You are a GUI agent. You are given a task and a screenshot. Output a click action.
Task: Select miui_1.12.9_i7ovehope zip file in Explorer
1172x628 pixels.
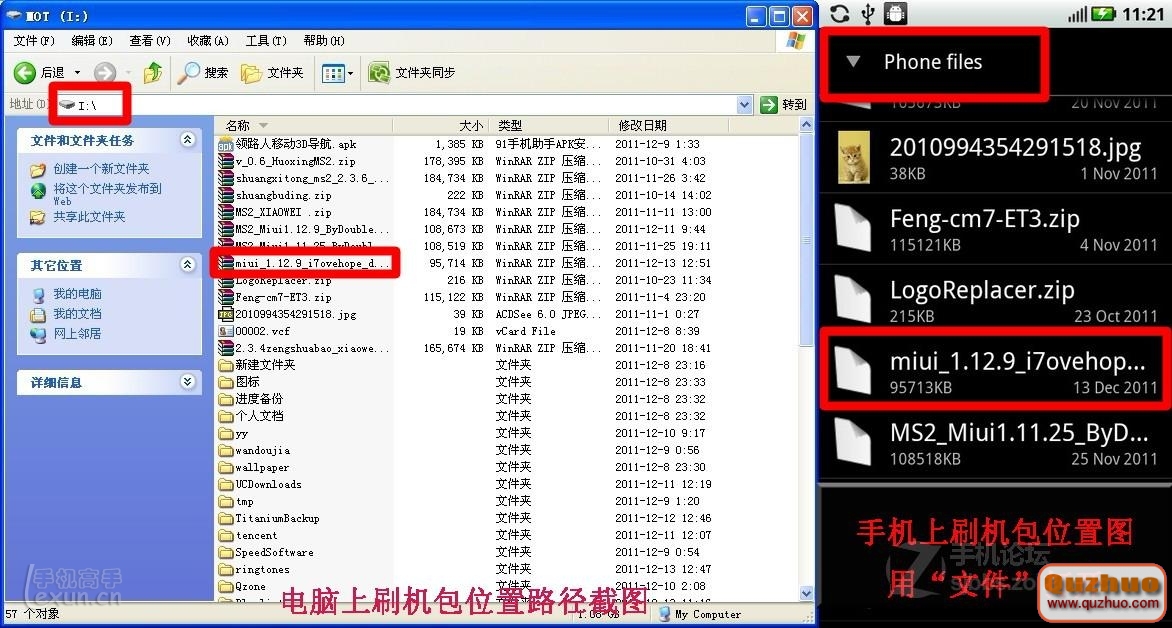304,263
